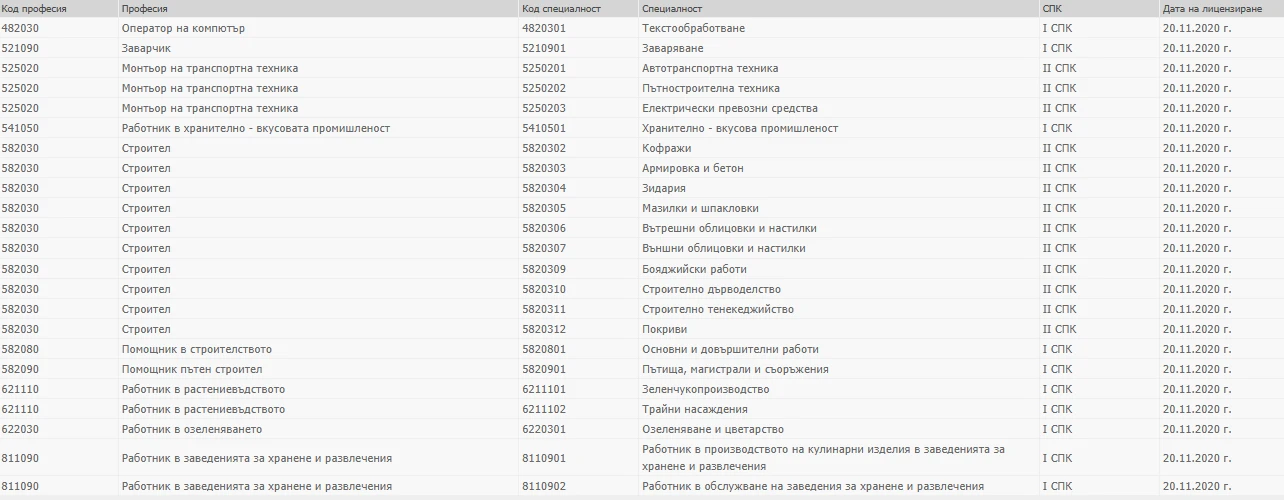The height and width of the screenshot is (500, 1284).
Task: Click specialty code 5250202 cell
Action: [x=544, y=88]
